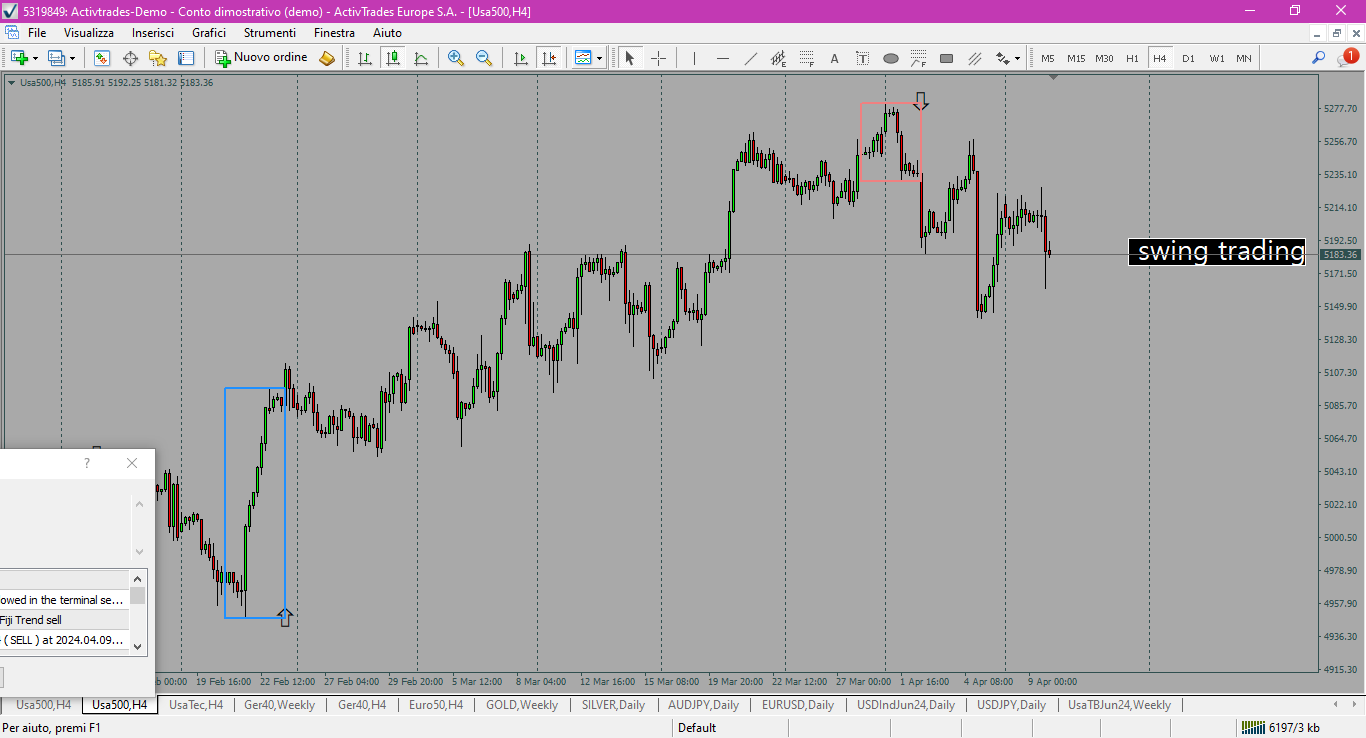Viewport: 1366px width, 738px height.
Task: Select the parallel lines tool in the drawing toolbar
Action: 974,58
